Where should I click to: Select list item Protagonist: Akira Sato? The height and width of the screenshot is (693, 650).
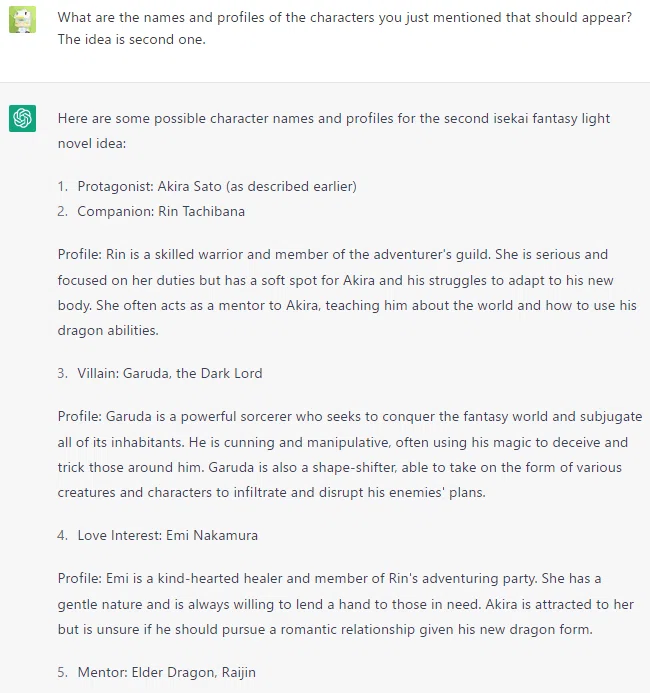point(217,187)
